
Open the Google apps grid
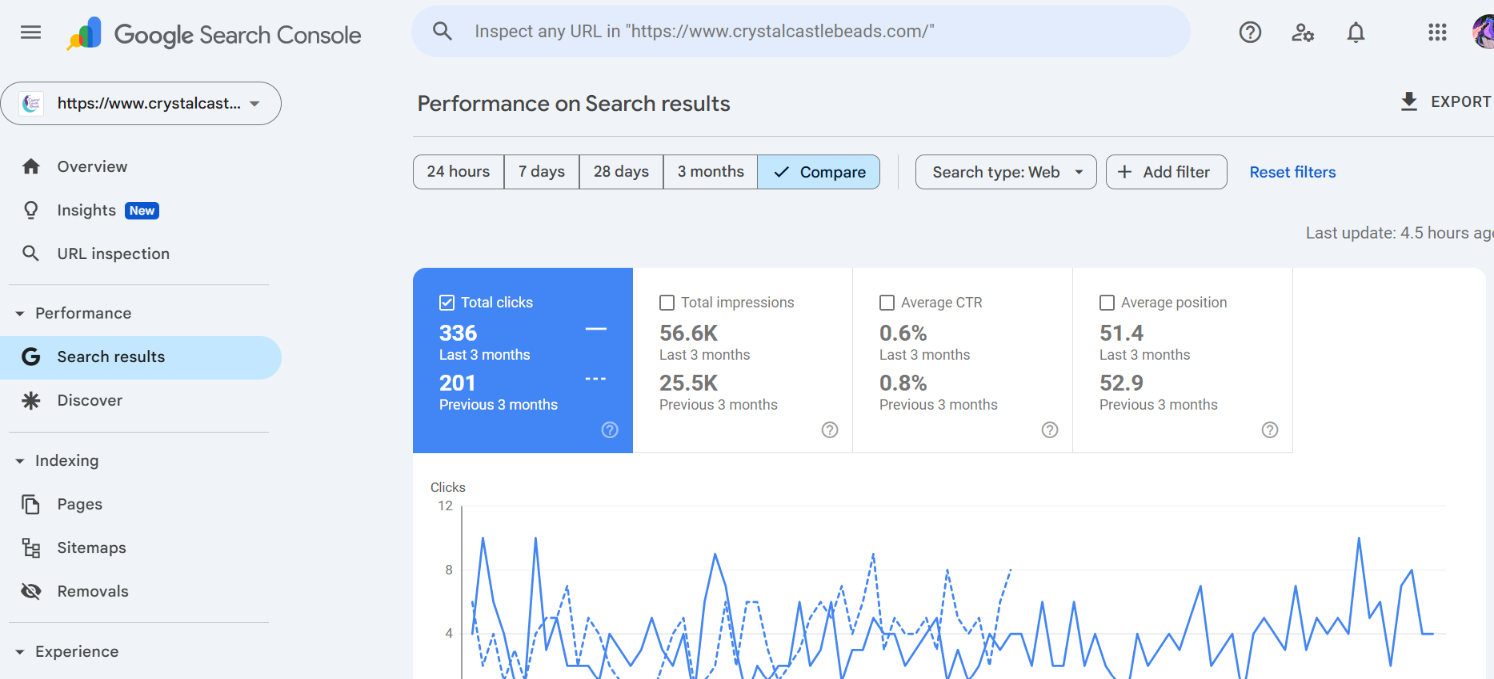point(1438,32)
